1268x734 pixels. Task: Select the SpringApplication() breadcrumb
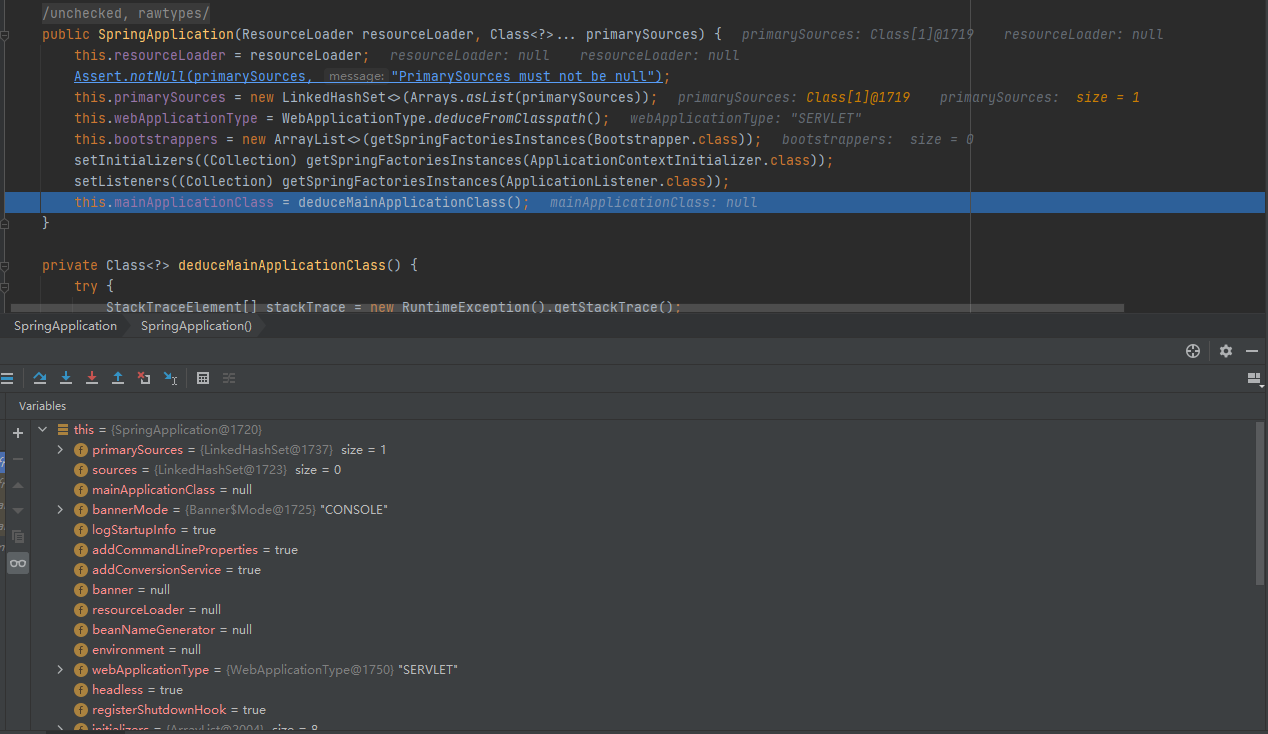pos(196,326)
